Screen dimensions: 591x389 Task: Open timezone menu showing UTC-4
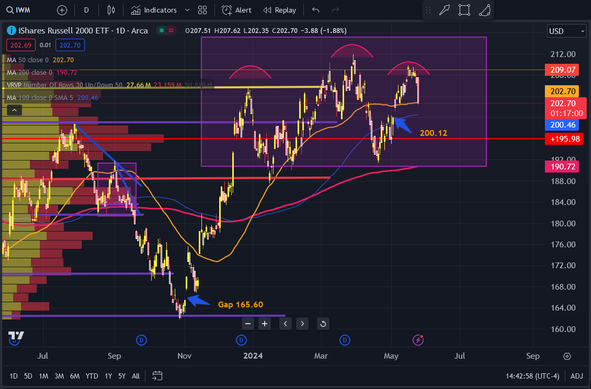click(x=532, y=376)
